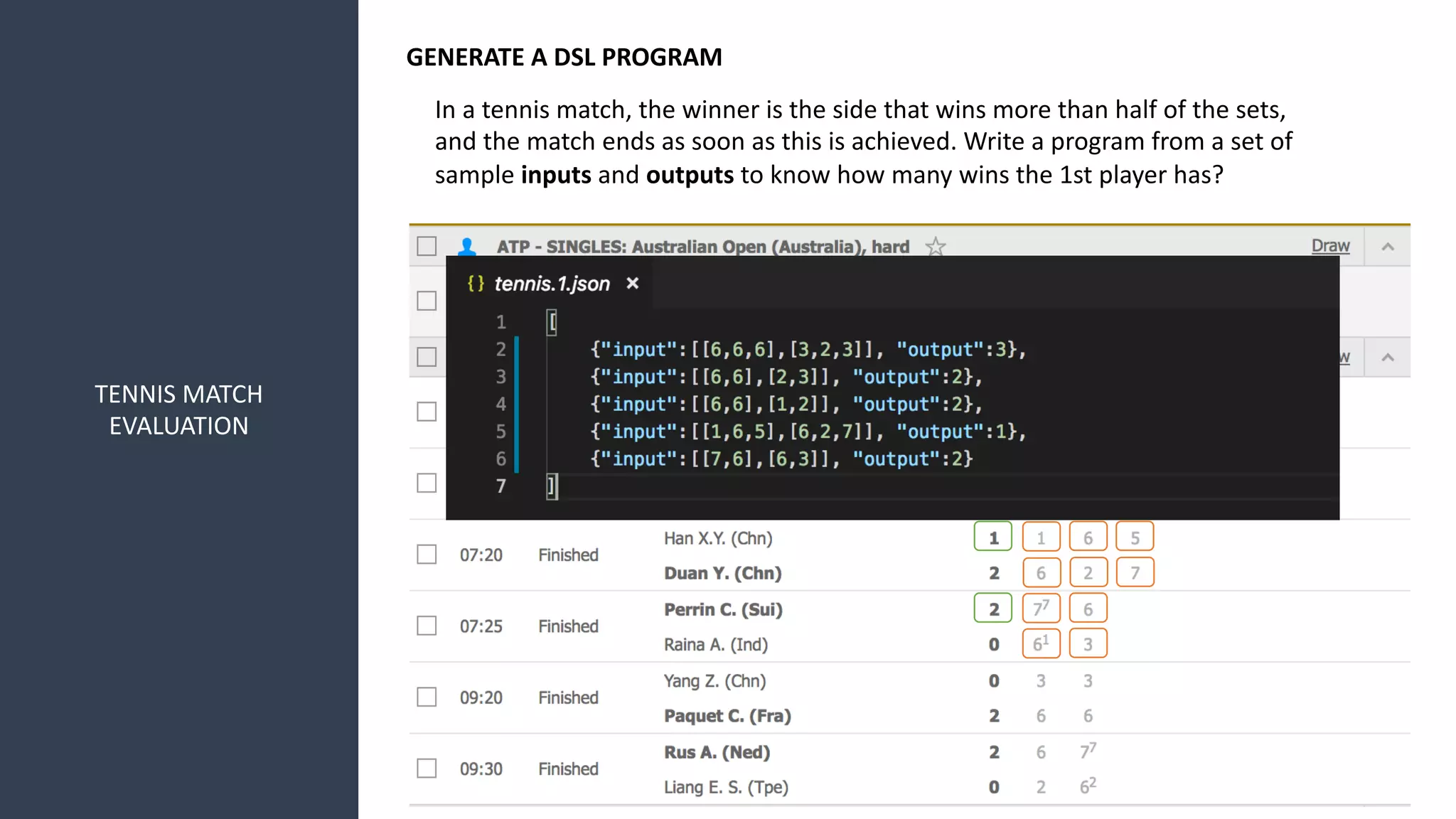Tick the checkbox for 09:20 match
Viewport: 1456px width, 819px height.
pyautogui.click(x=427, y=697)
